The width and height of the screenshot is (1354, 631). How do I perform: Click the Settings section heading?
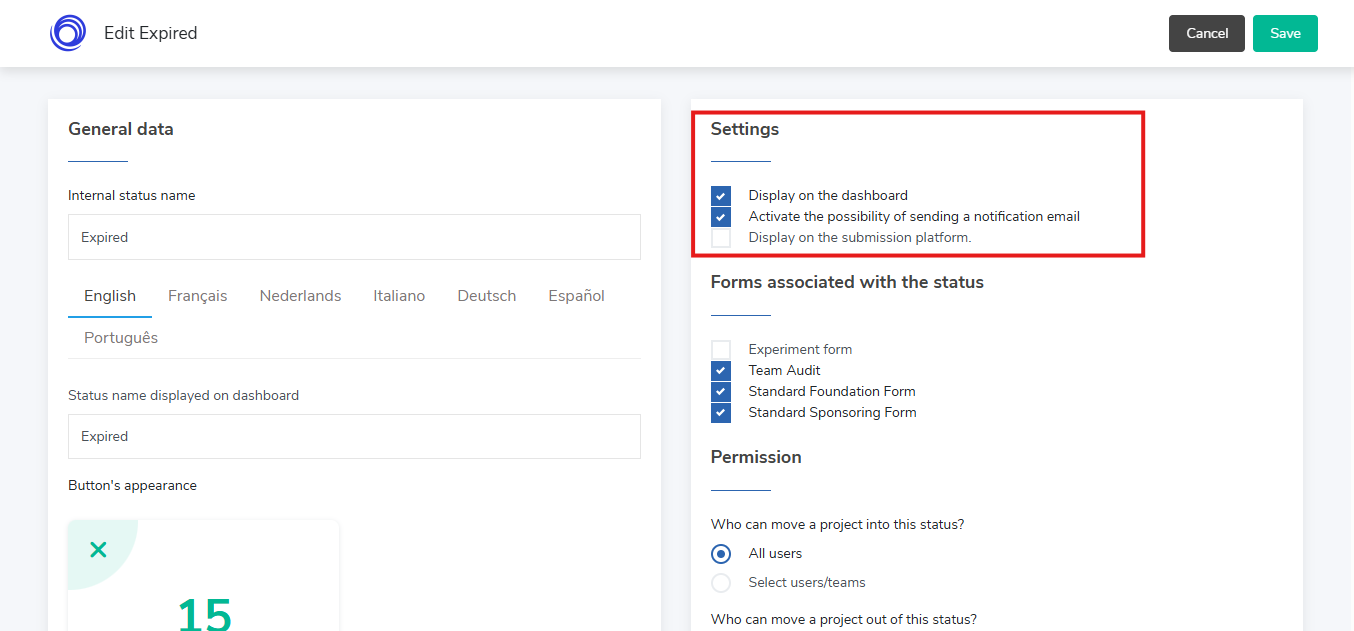point(745,129)
